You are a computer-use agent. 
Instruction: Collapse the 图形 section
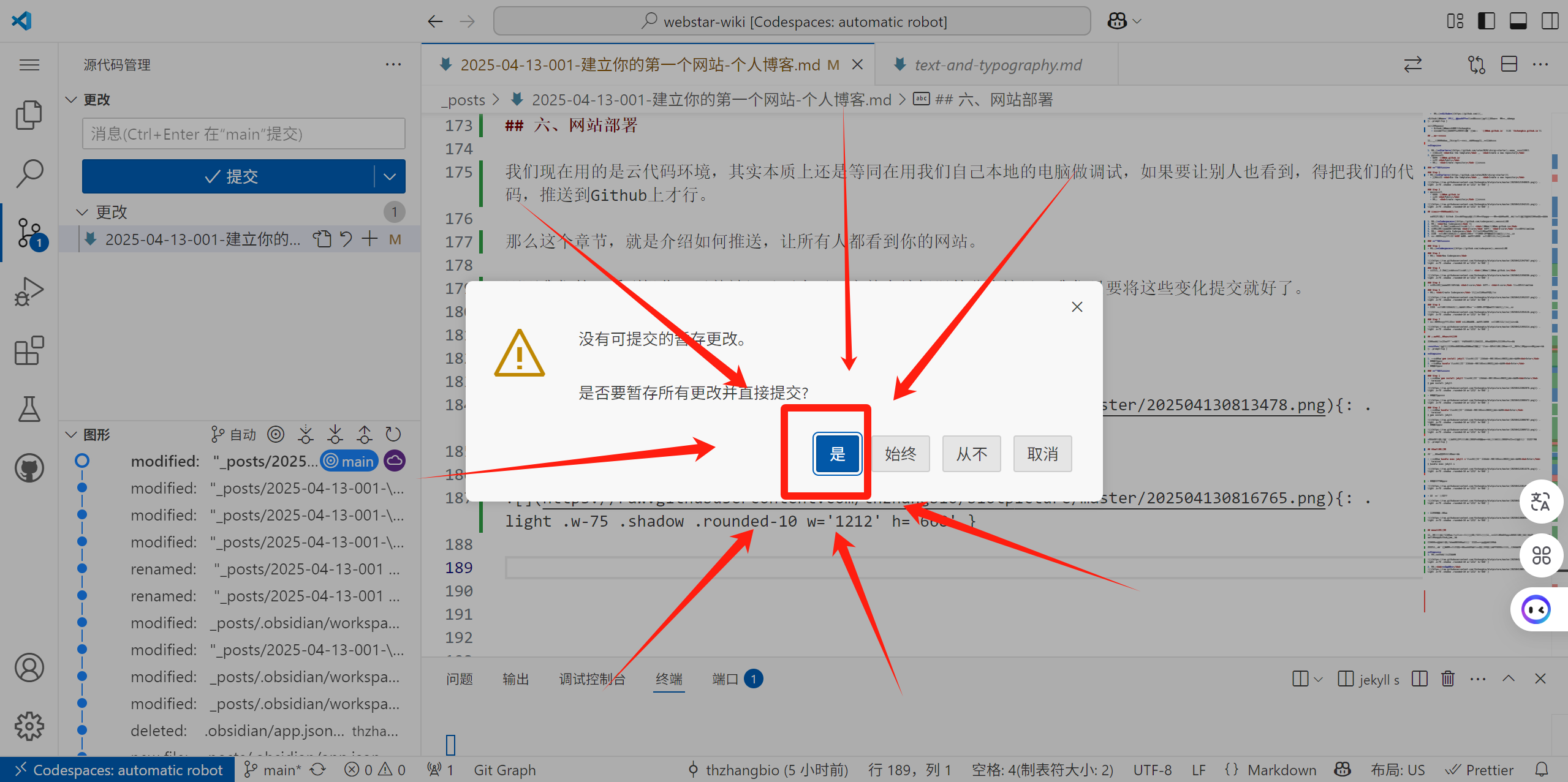pos(72,435)
